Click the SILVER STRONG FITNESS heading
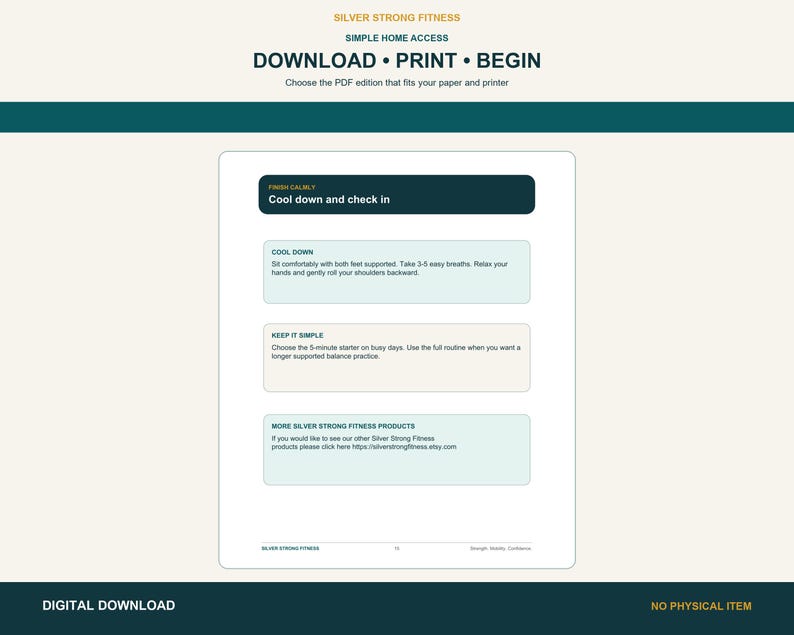The height and width of the screenshot is (635, 794). tap(396, 18)
